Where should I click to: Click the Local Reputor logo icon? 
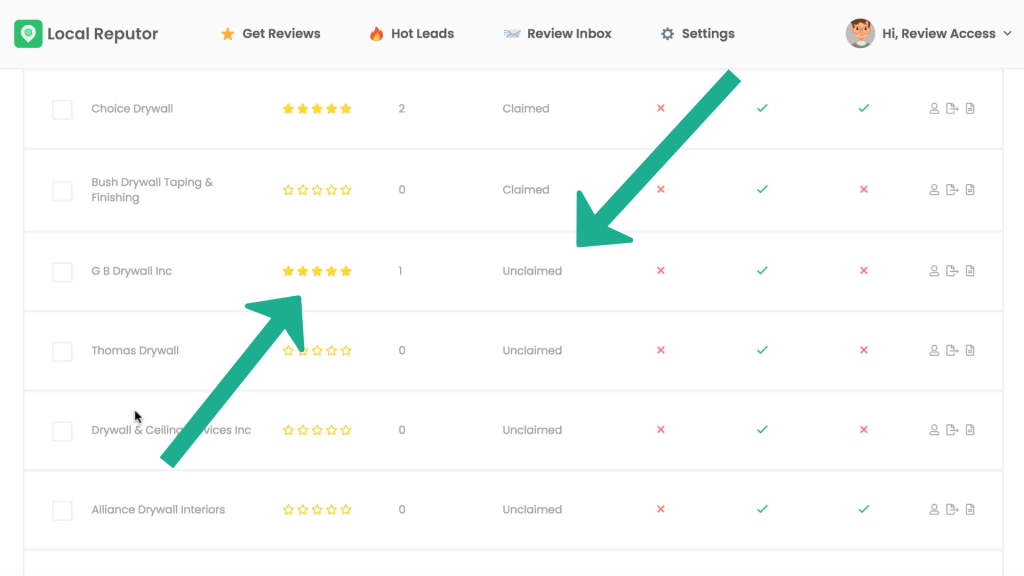(28, 34)
